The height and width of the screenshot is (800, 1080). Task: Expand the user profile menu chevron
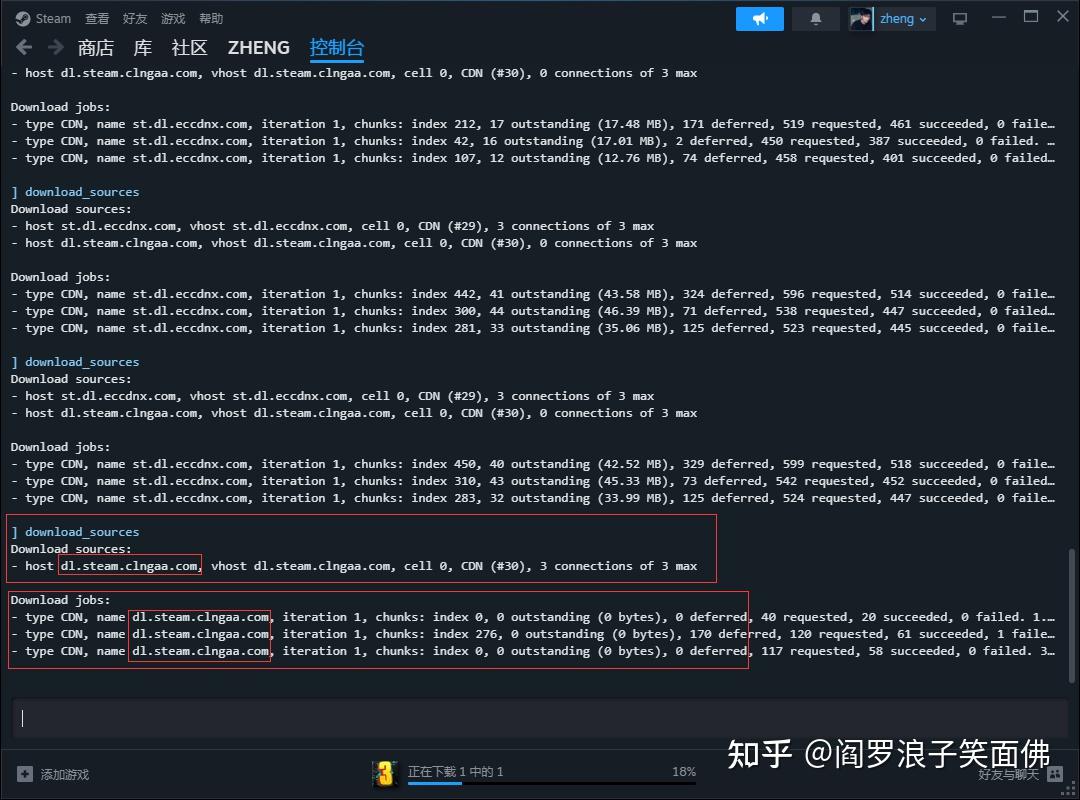[924, 18]
